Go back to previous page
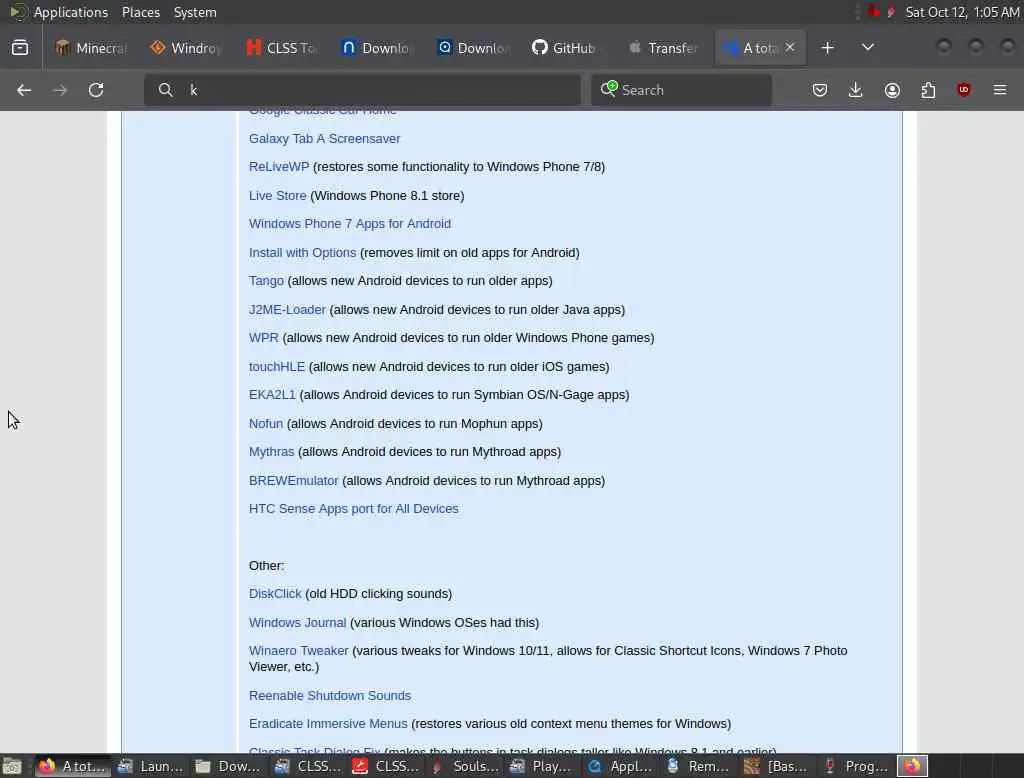1024x778 pixels. [x=24, y=90]
